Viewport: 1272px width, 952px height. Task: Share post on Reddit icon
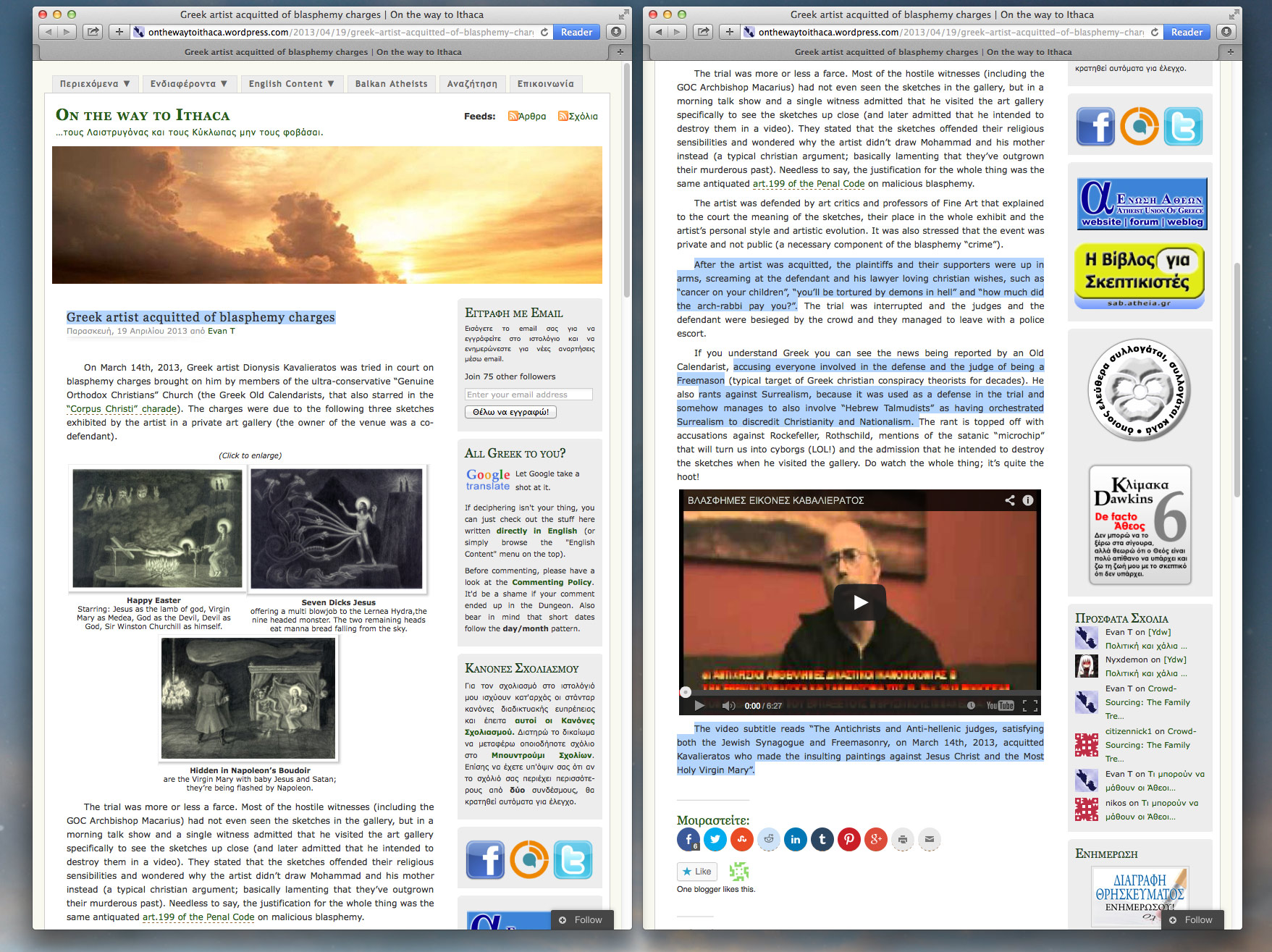(x=769, y=840)
